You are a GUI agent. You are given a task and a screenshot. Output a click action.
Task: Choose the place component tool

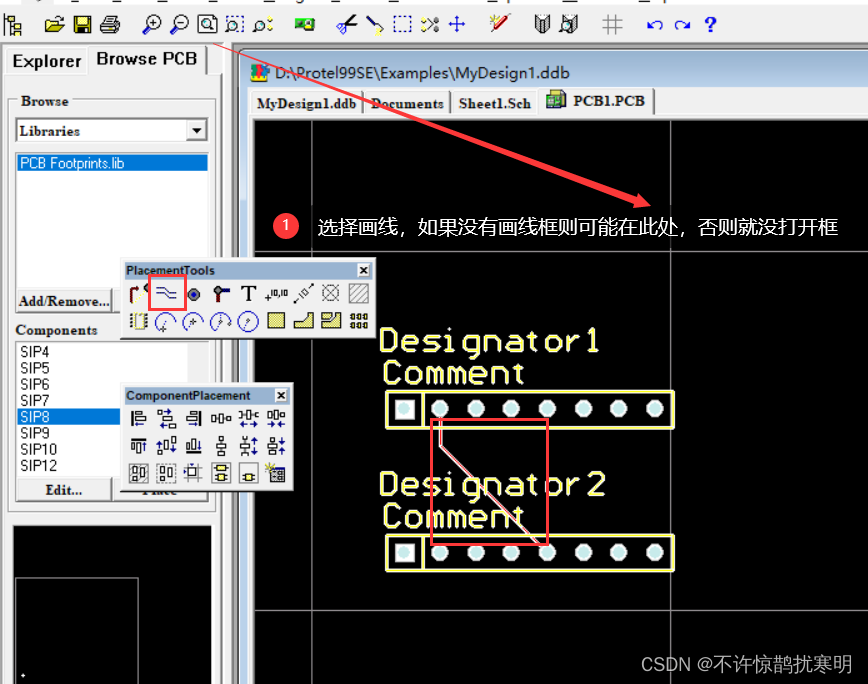pos(138,321)
